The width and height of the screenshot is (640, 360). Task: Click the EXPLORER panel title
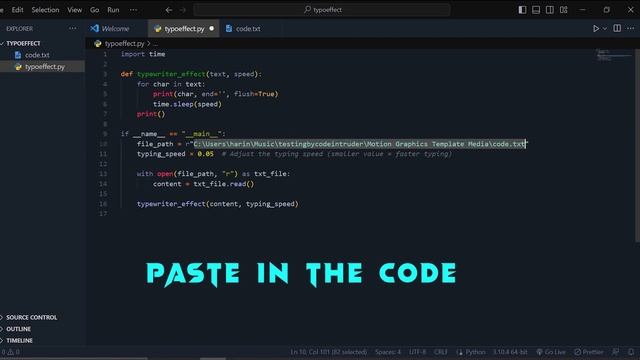[x=20, y=29]
